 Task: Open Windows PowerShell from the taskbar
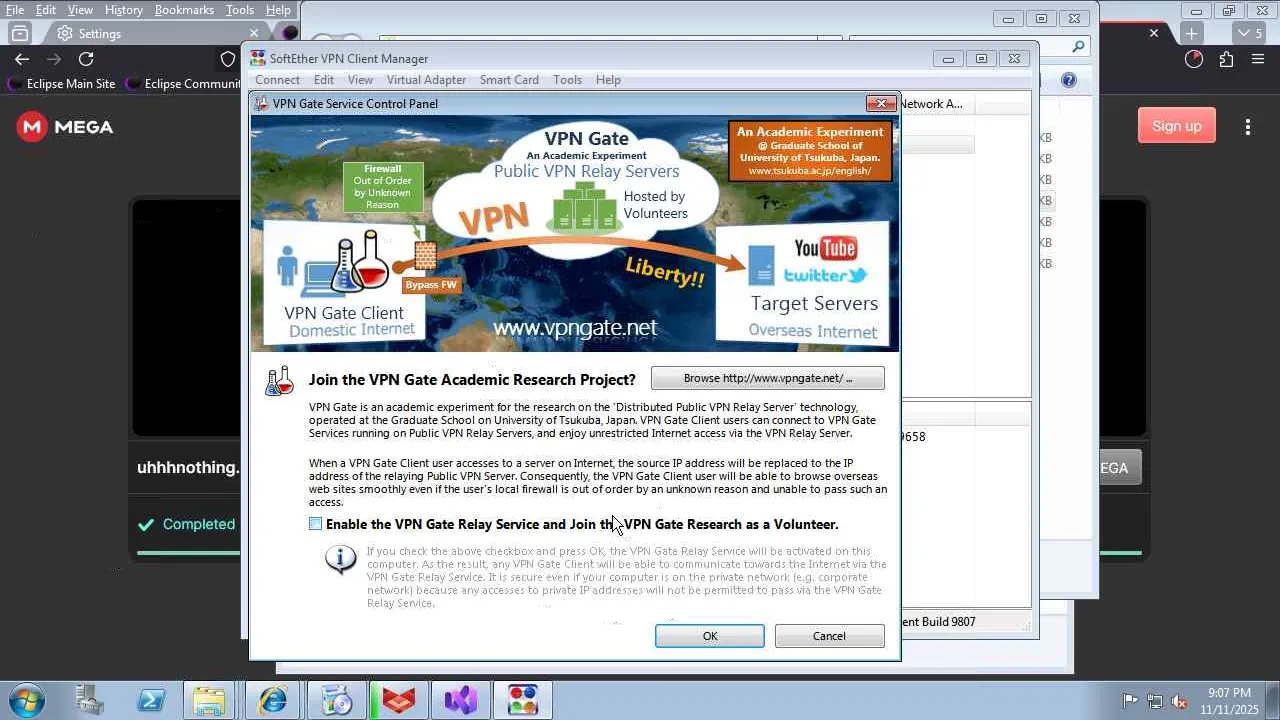tap(151, 700)
